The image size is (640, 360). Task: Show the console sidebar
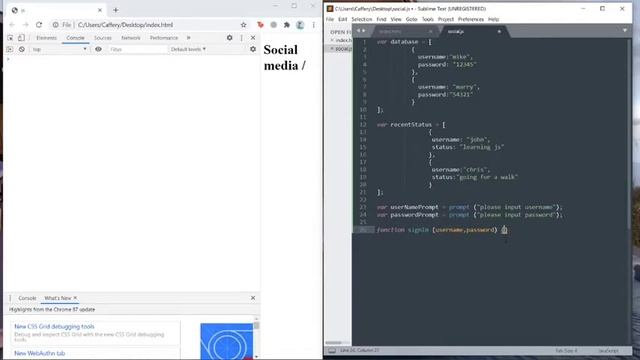tap(10, 49)
